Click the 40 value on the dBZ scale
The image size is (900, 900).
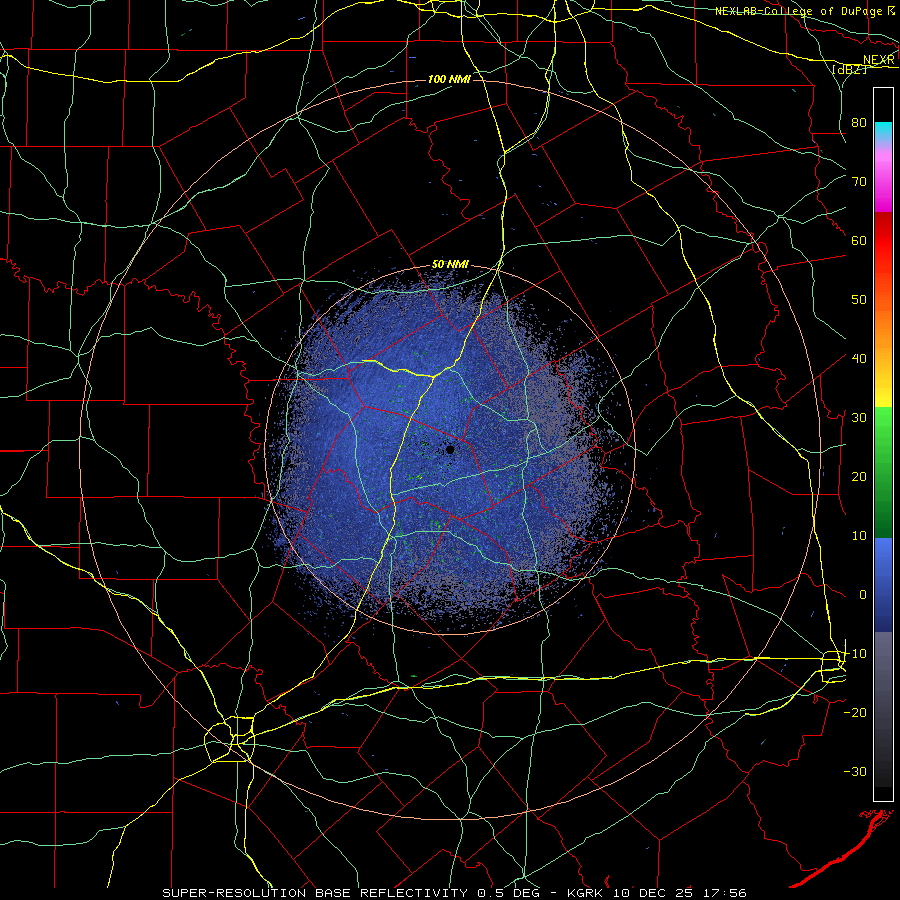859,358
